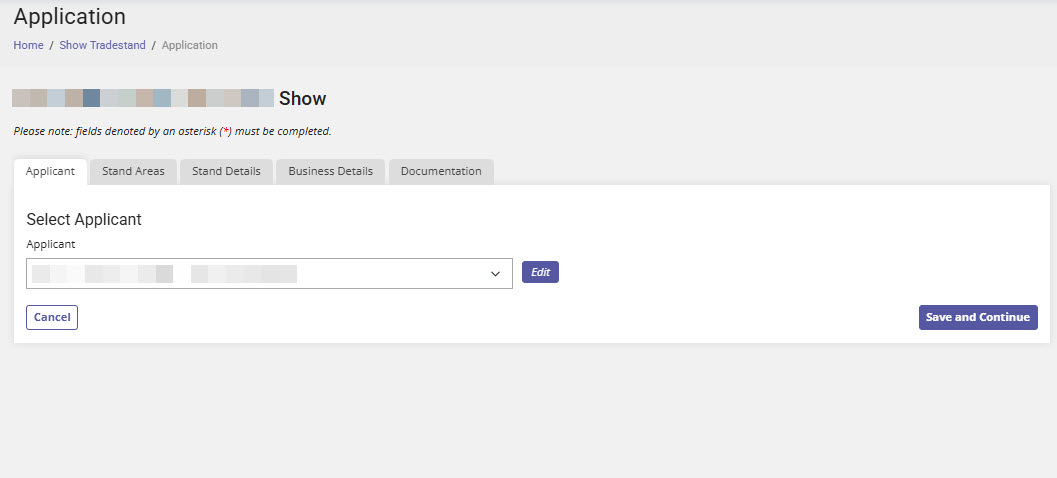This screenshot has height=478, width=1057.
Task: Click the word Show in the heading
Action: click(302, 99)
